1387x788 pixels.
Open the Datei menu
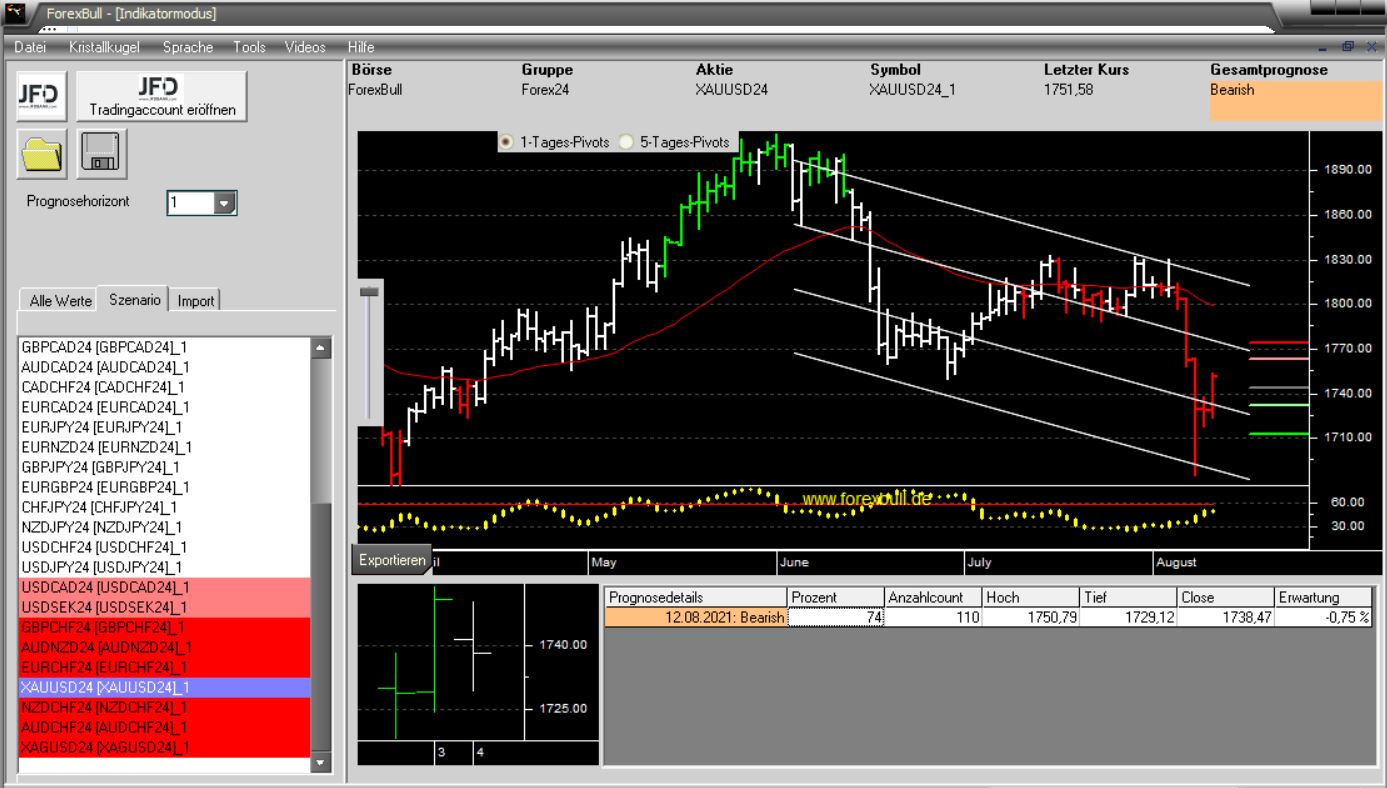point(30,47)
